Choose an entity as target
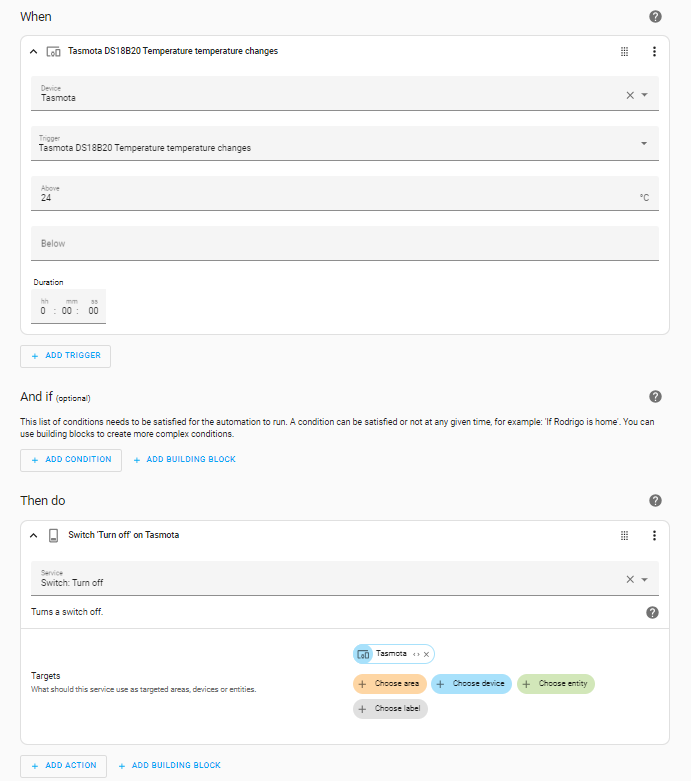Screen dimensions: 691x781 [556, 684]
